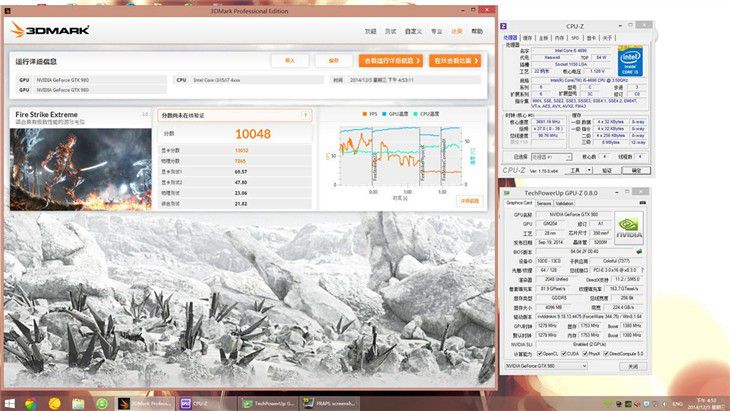Open the green circular app on taskbar
Viewport: 730px width, 411px height.
click(102, 404)
